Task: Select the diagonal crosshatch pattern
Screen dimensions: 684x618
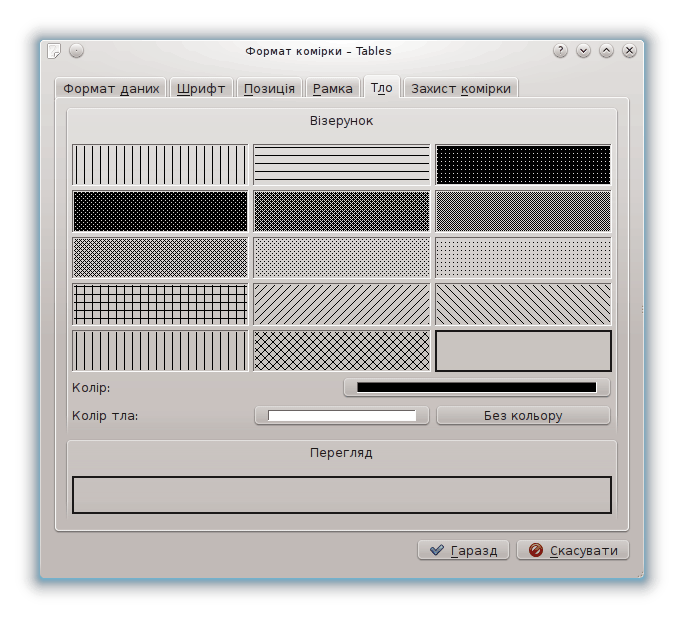Action: 341,351
